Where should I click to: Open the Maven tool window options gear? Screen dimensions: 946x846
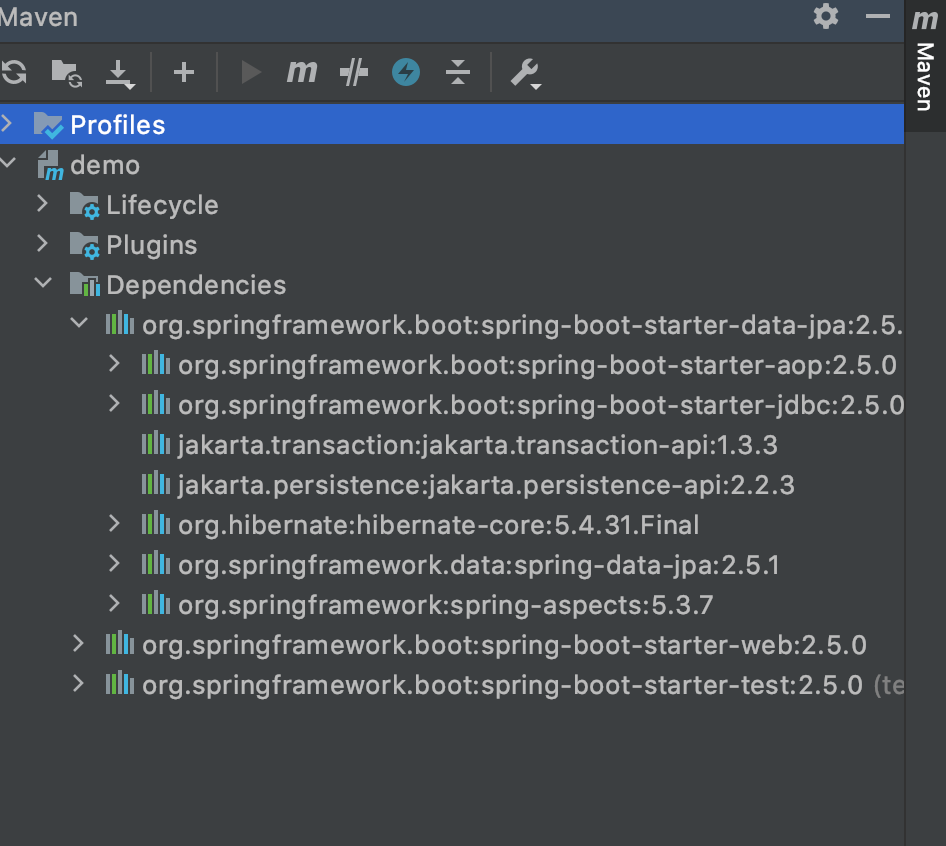click(826, 17)
